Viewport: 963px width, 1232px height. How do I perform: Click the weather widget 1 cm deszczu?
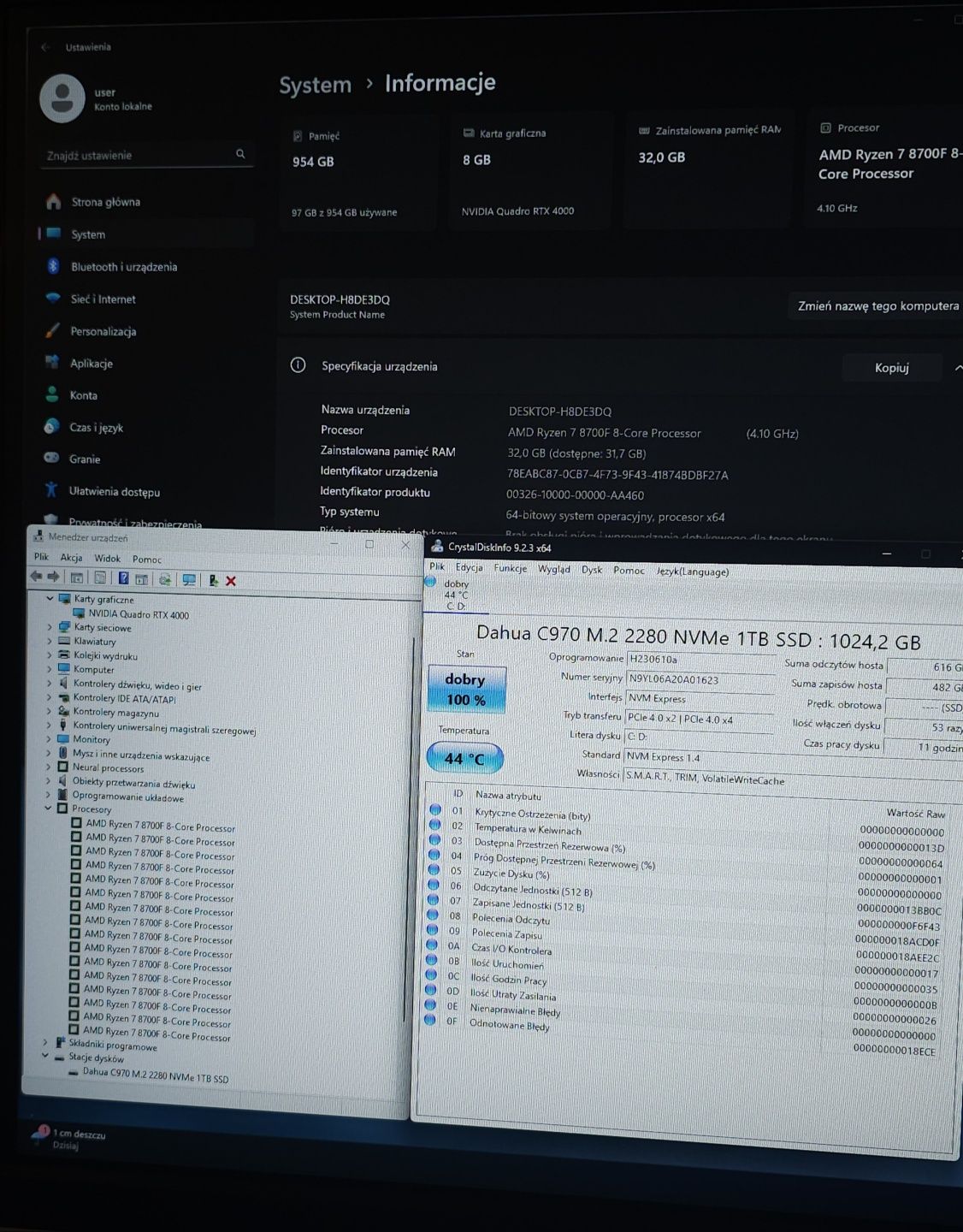(x=68, y=1138)
